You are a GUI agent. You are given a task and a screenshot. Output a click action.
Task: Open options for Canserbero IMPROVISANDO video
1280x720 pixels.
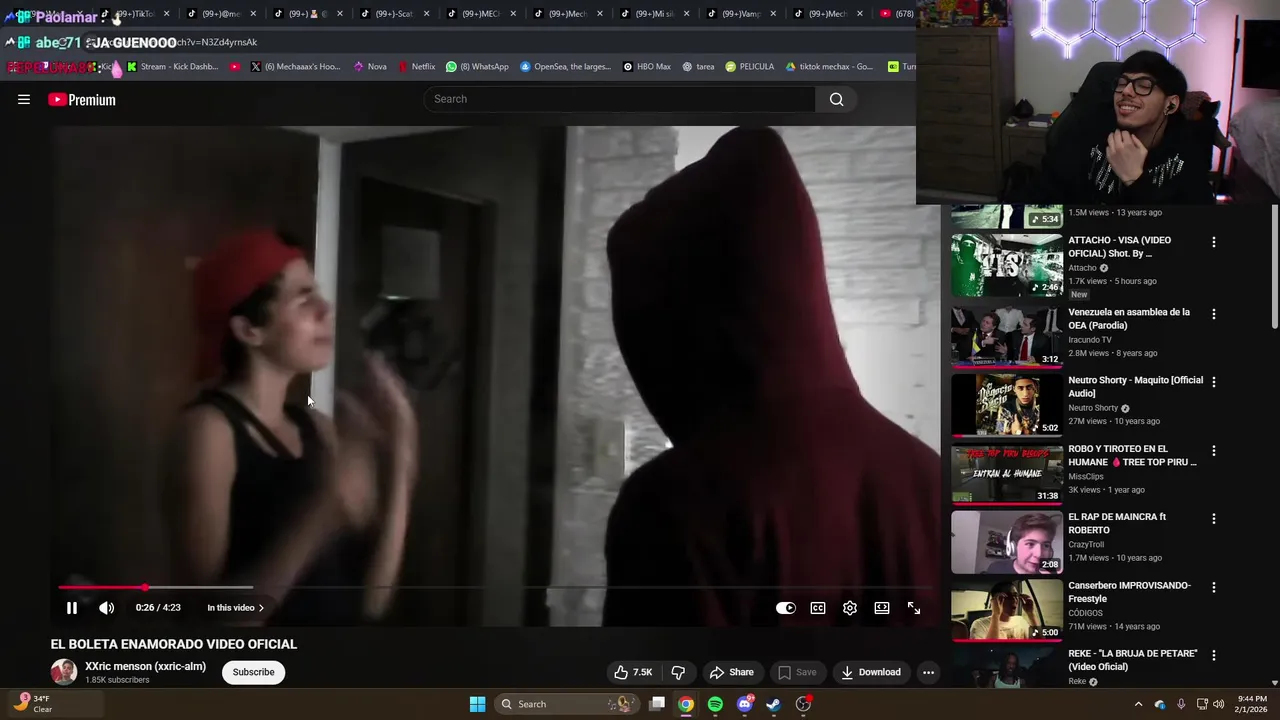click(x=1214, y=587)
